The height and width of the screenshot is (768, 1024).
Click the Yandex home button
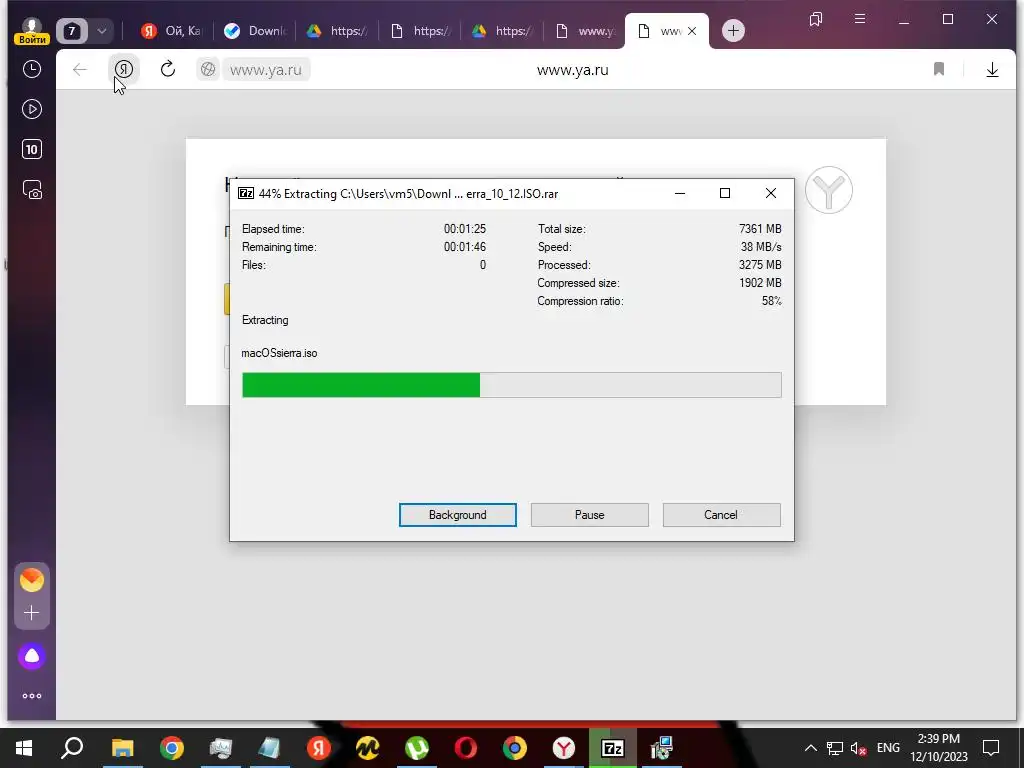click(x=123, y=69)
